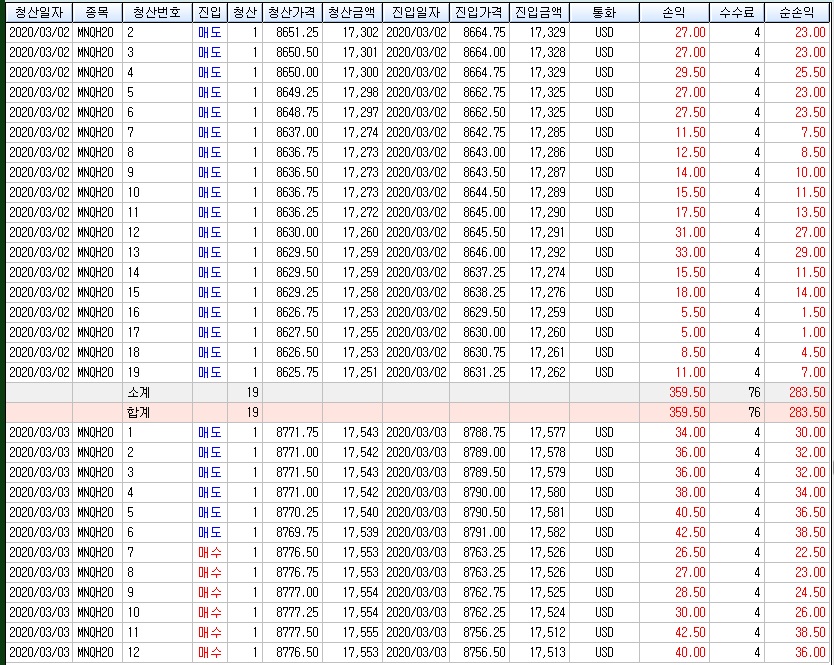The image size is (834, 665).
Task: Click liquidation price 8650.00
Action: (x=297, y=72)
